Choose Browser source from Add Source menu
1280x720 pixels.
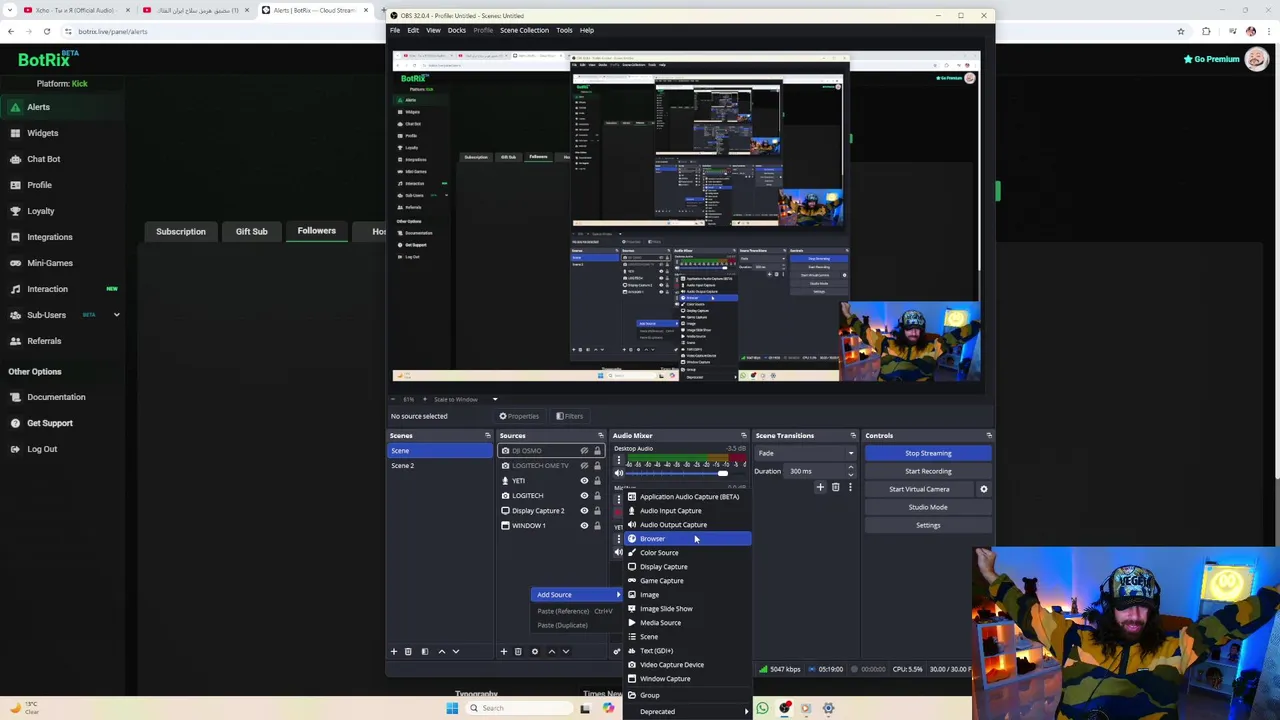(x=688, y=539)
